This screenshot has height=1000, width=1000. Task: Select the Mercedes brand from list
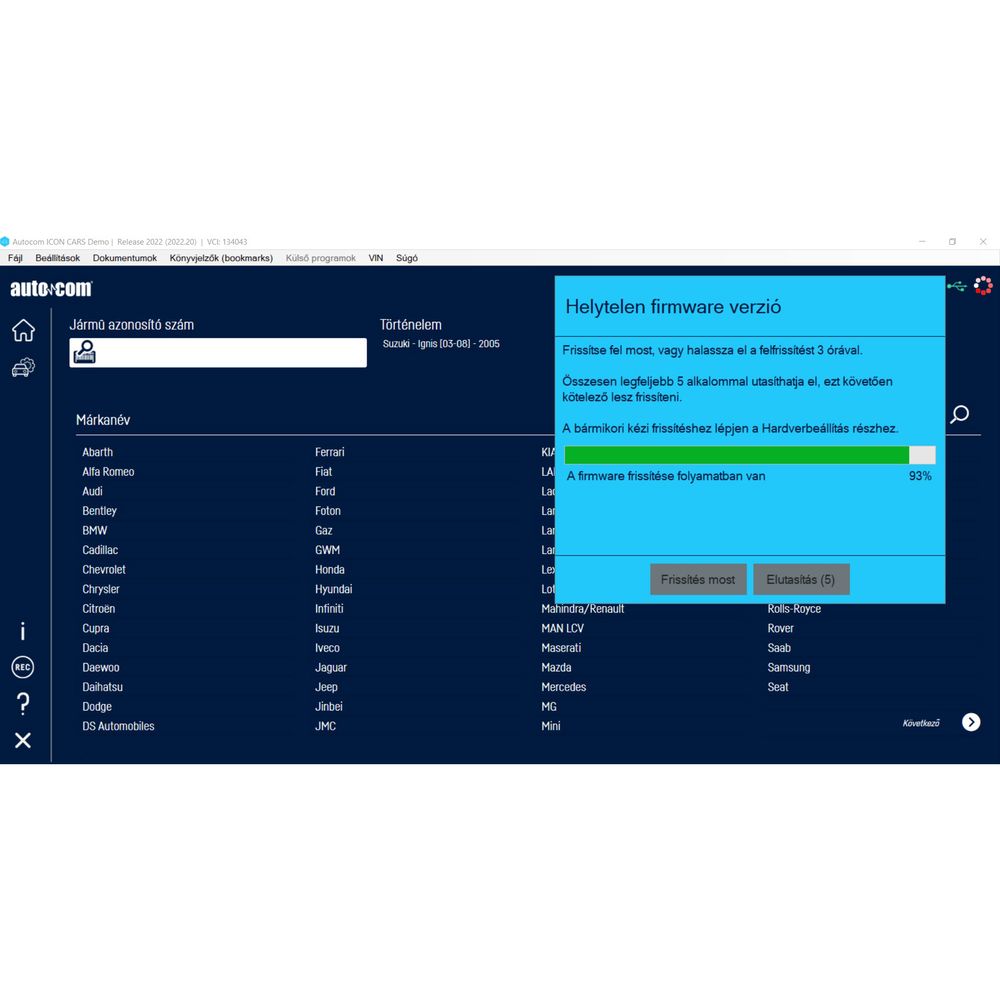pos(564,687)
